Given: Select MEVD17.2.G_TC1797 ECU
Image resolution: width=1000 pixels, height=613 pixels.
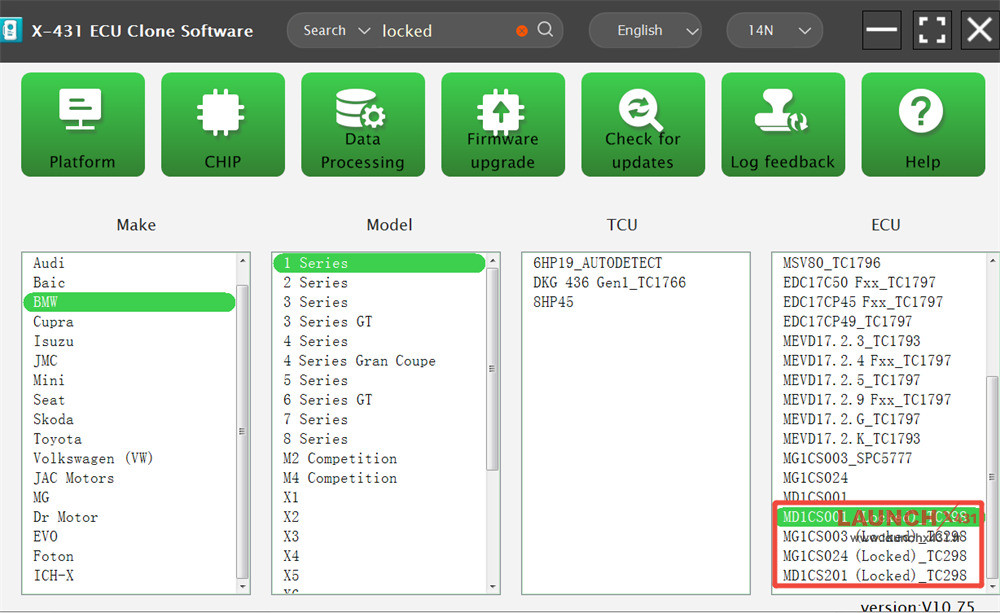Looking at the screenshot, I should tap(851, 419).
